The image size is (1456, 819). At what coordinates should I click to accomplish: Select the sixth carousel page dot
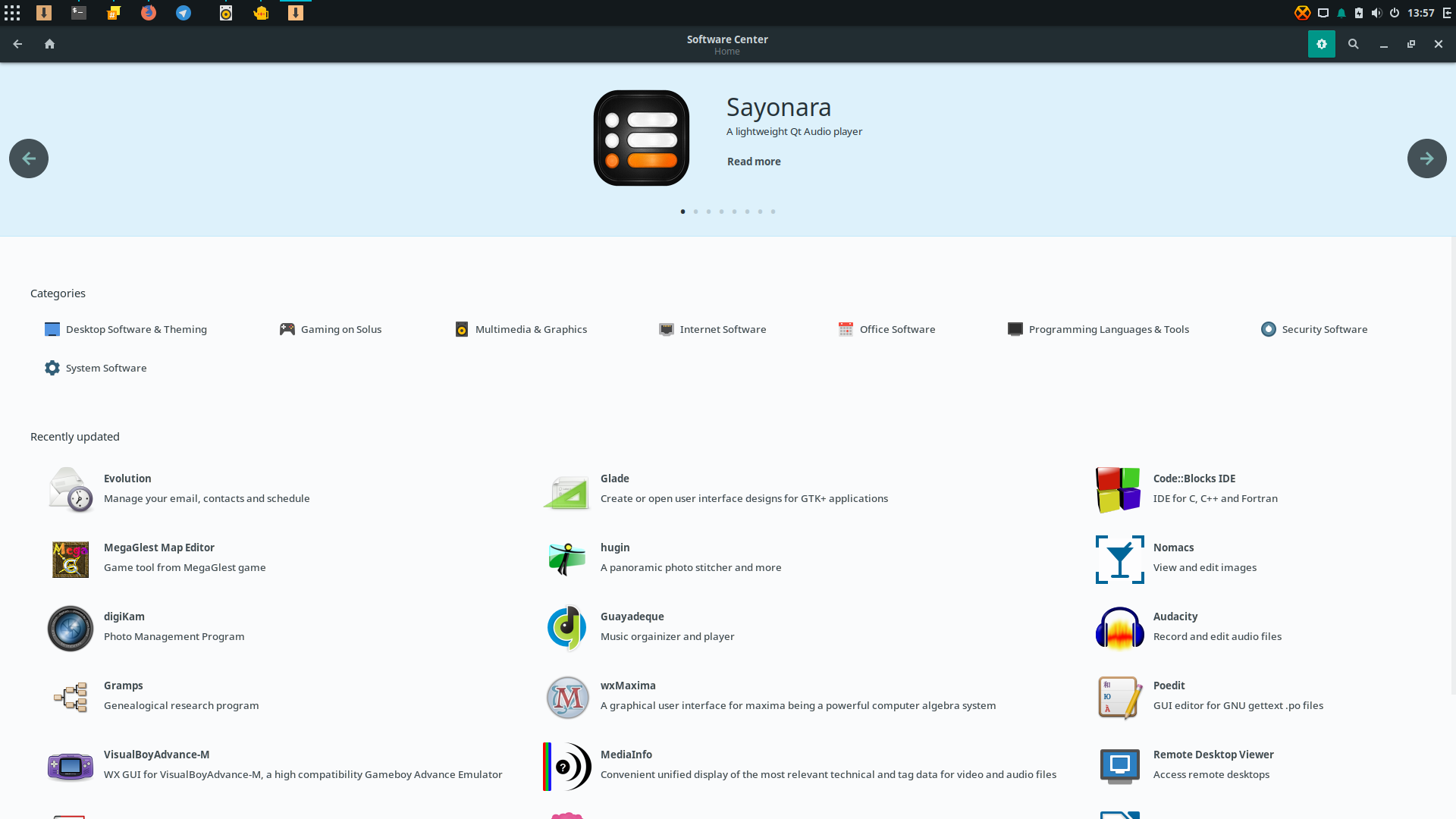tap(747, 212)
